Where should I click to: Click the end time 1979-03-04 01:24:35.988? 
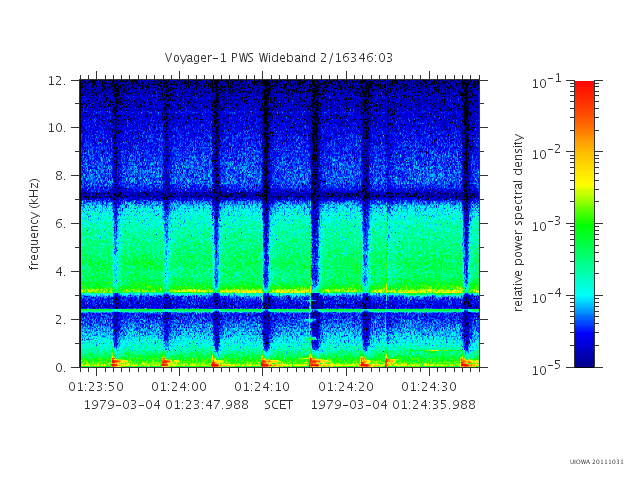click(393, 405)
